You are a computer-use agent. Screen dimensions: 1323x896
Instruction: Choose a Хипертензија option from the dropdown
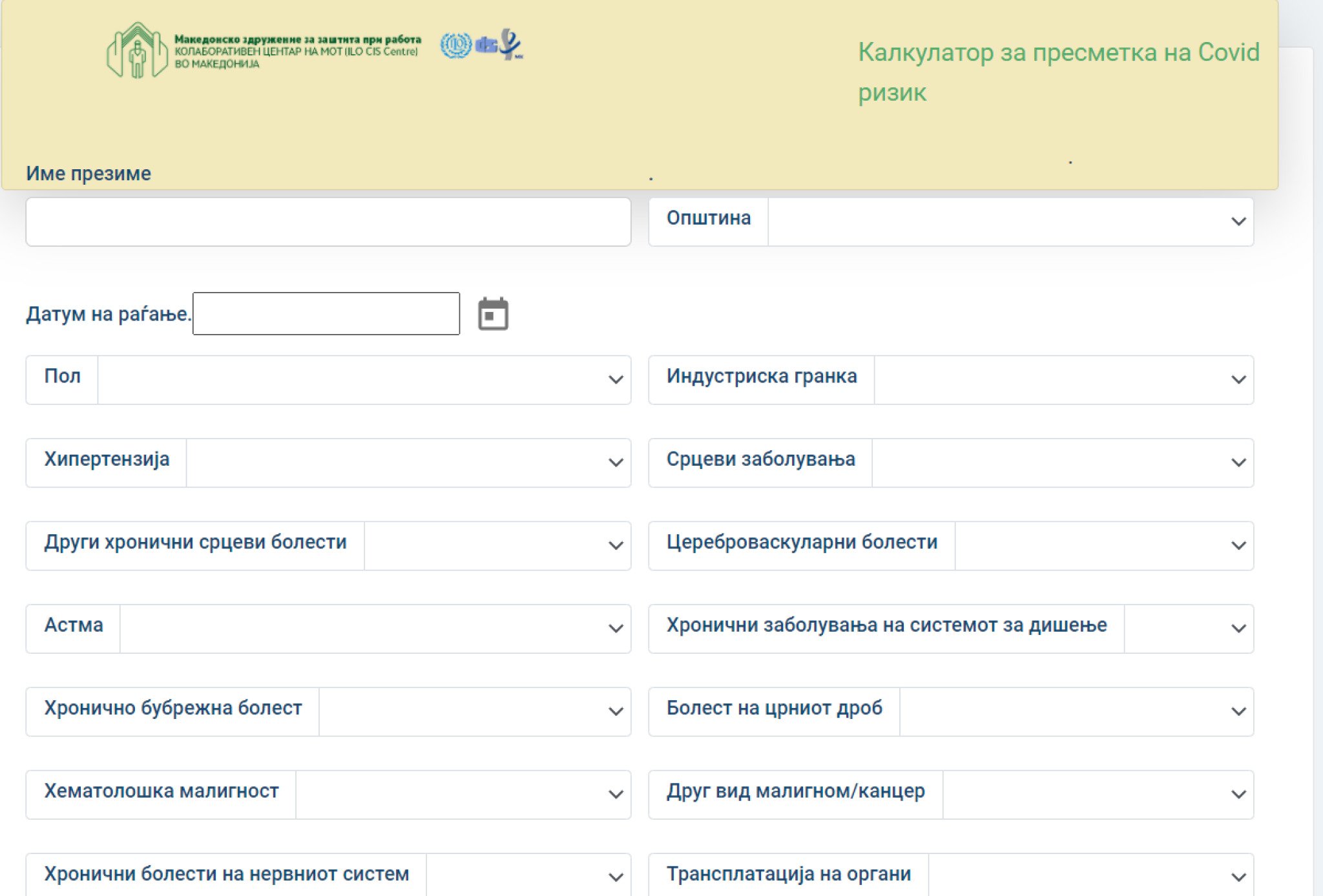coord(408,463)
